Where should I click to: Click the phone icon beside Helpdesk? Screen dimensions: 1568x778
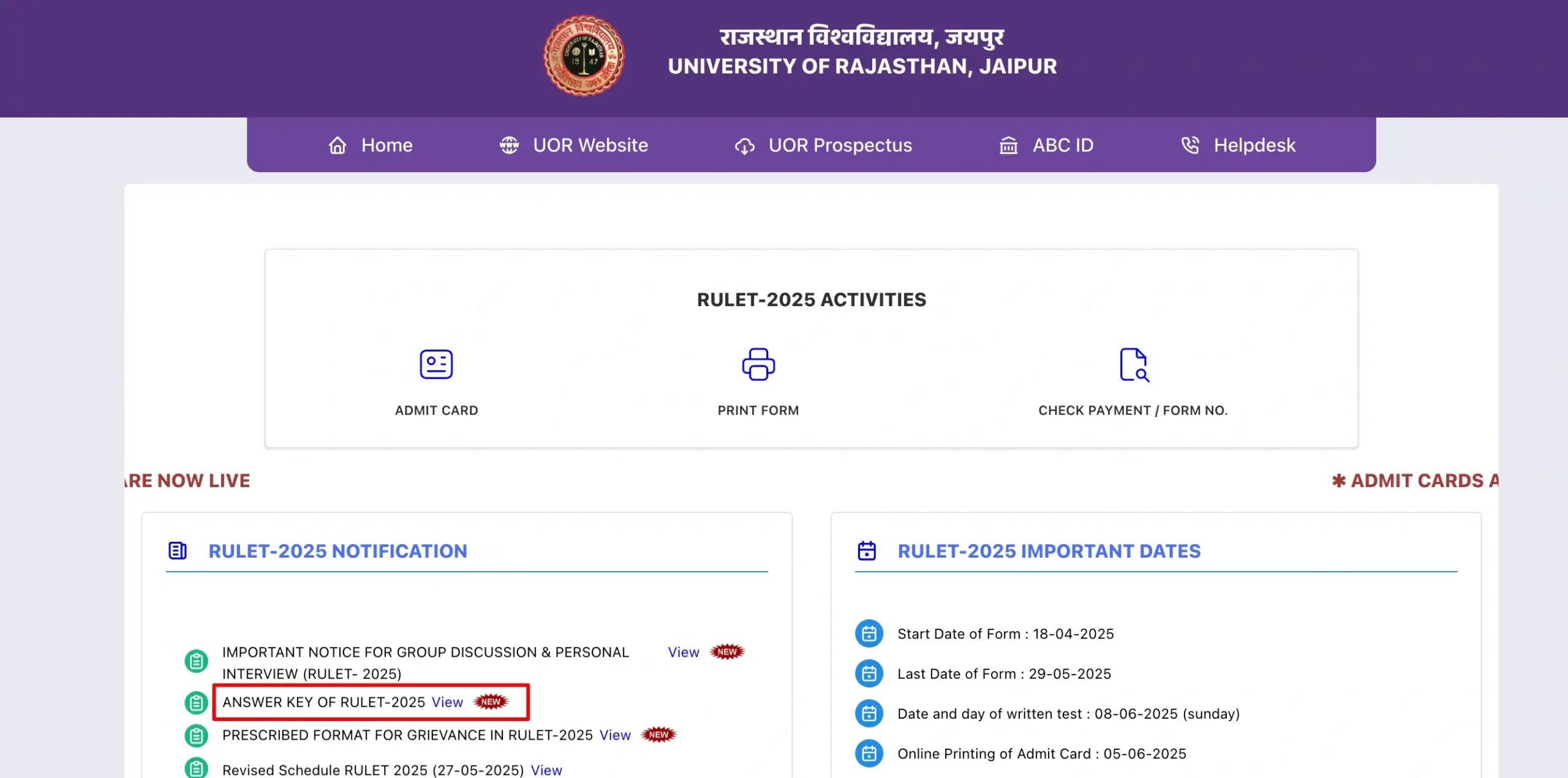(x=1189, y=146)
